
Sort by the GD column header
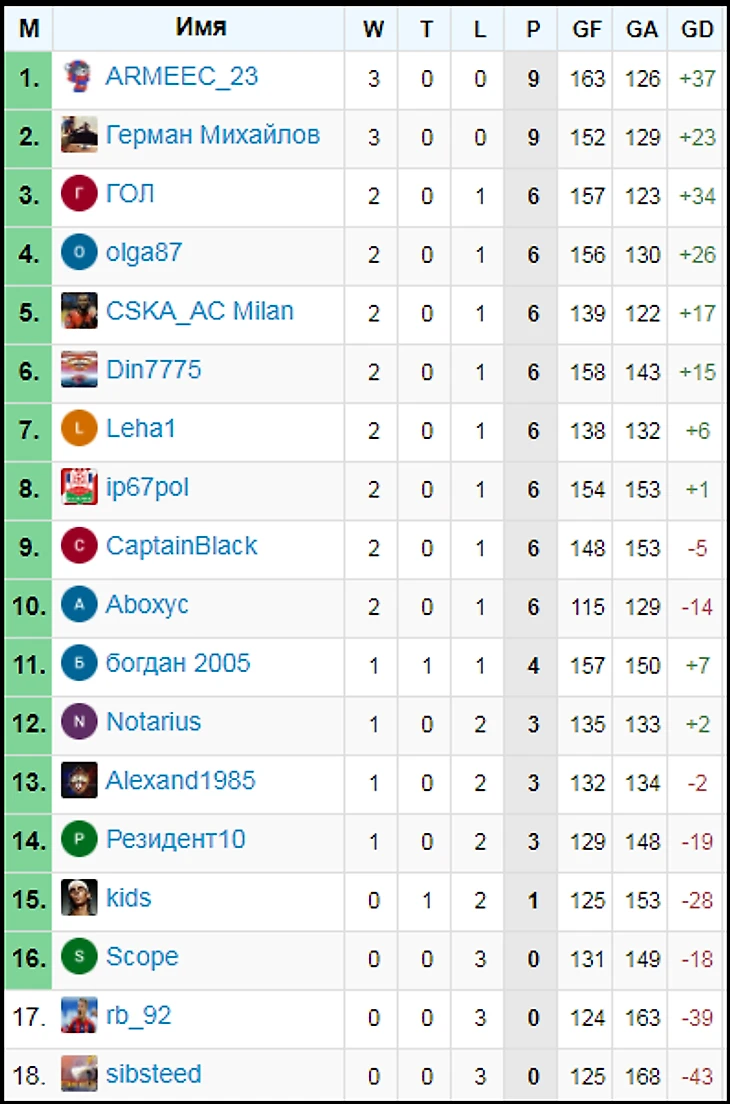[x=697, y=30]
